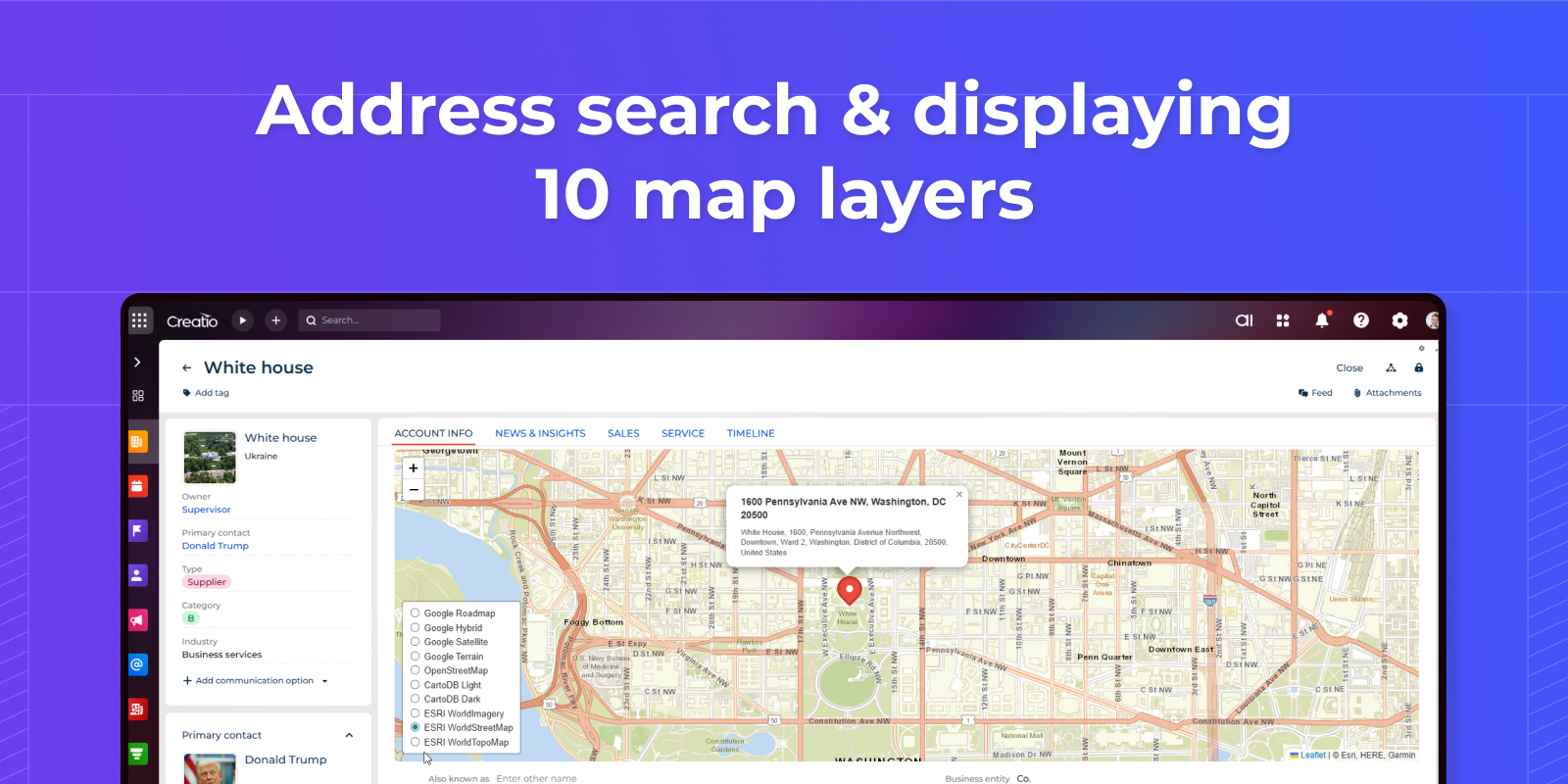Open the system settings gear

tap(1399, 320)
